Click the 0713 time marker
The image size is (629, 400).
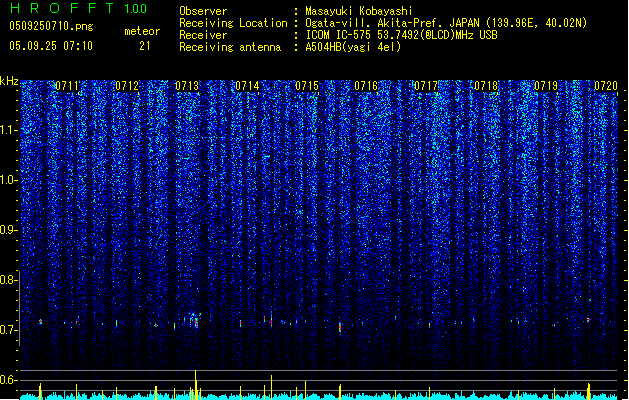point(187,86)
